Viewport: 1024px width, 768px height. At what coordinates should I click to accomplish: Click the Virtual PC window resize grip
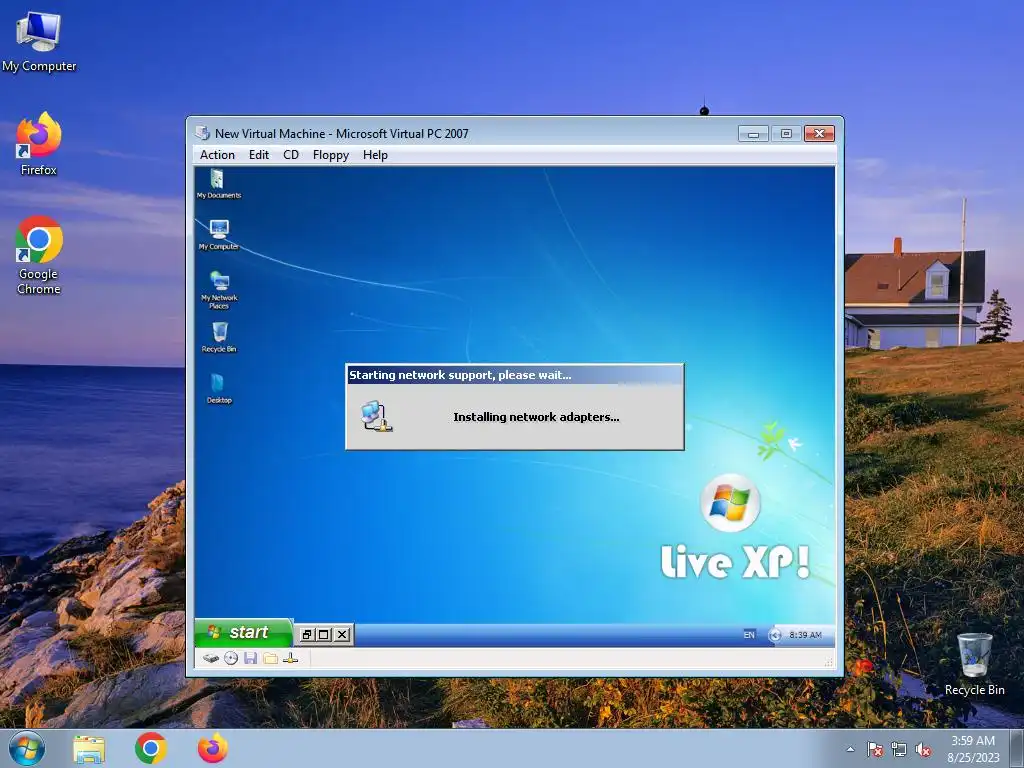pos(829,662)
